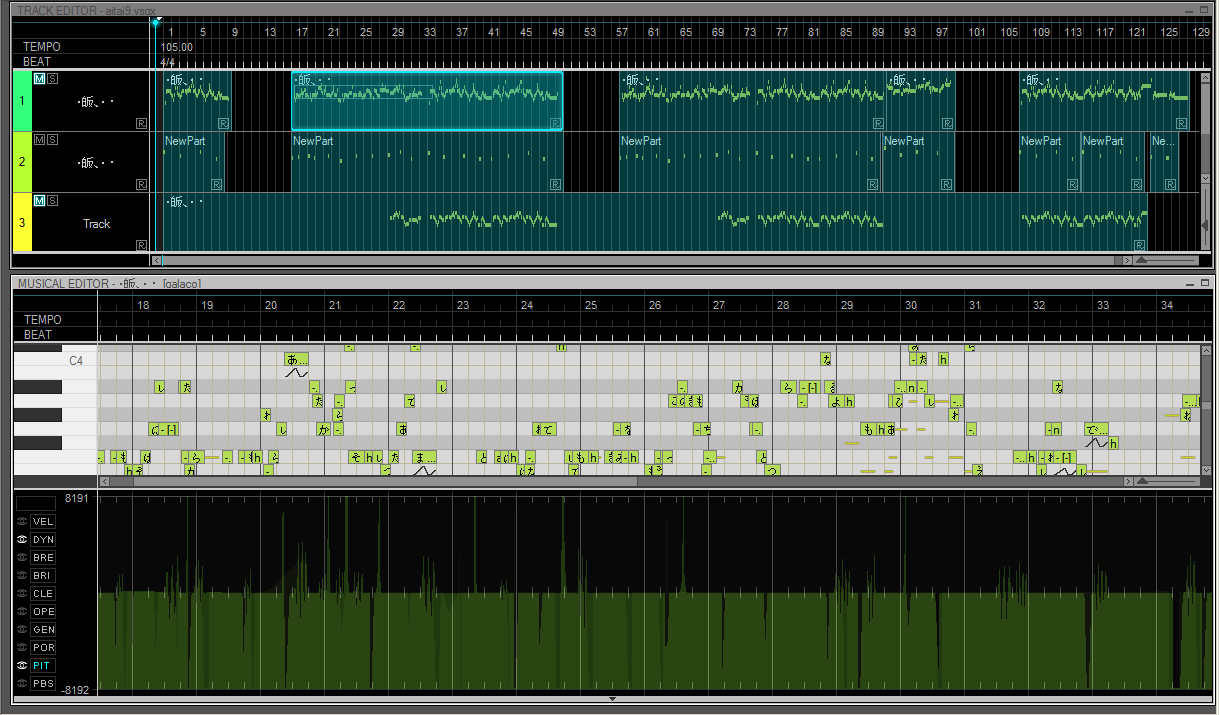Solo track 3 with its S button
1220x715 pixels.
[52, 200]
